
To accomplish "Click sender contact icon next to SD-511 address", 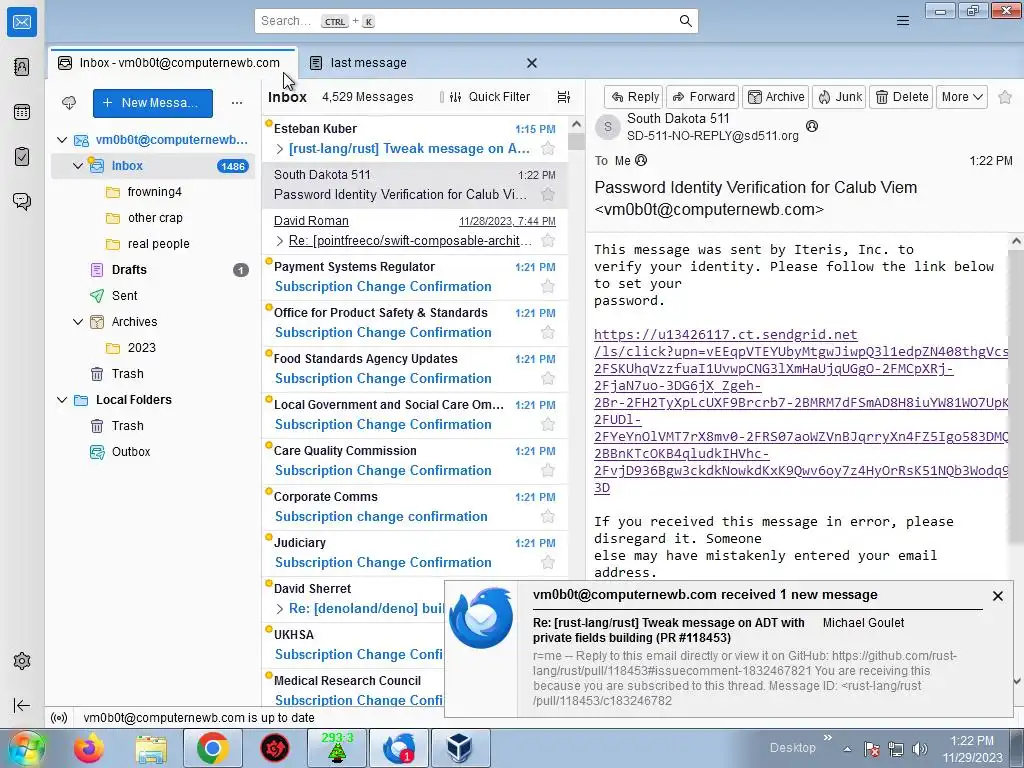I will (812, 126).
